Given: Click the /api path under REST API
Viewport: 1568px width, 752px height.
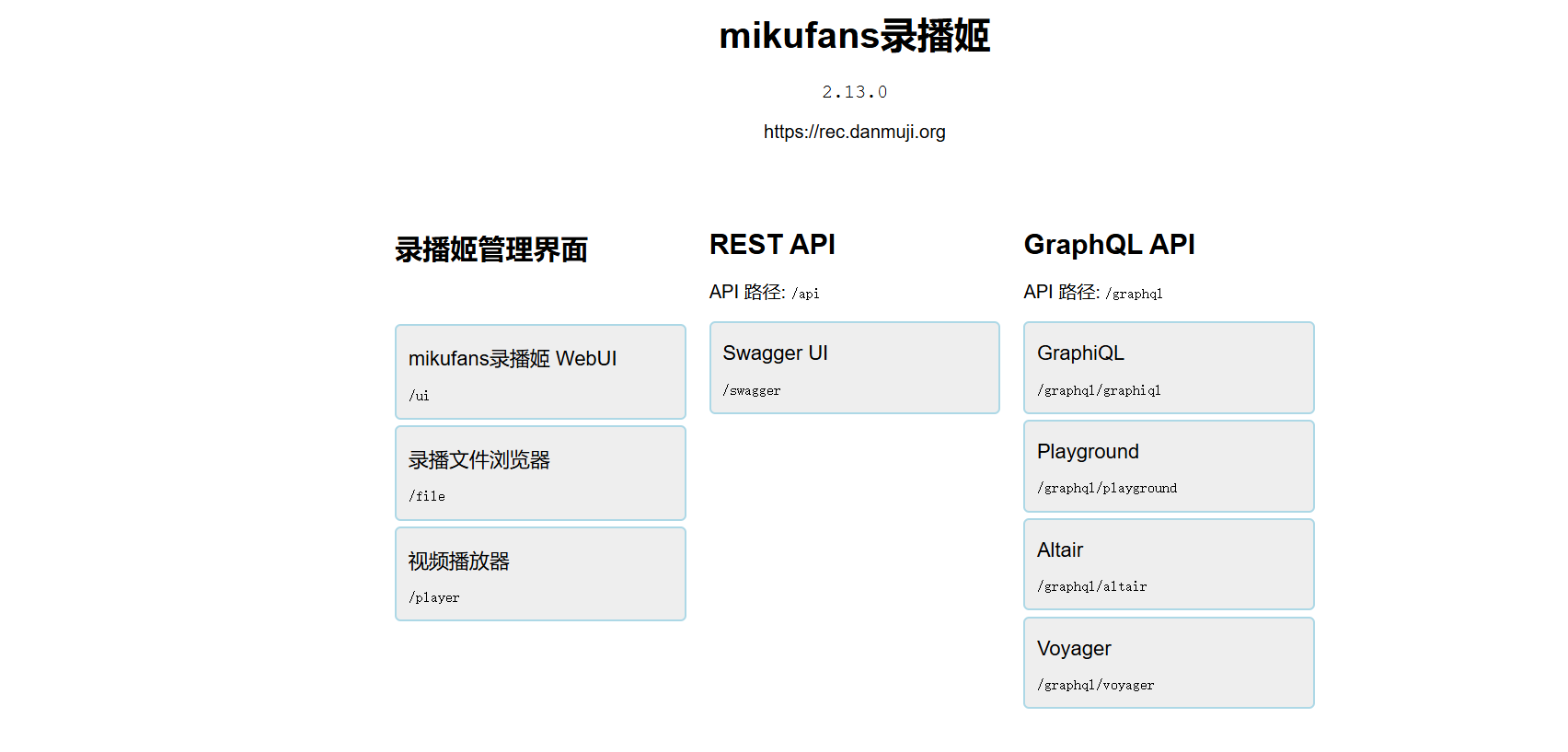Looking at the screenshot, I should (x=805, y=294).
